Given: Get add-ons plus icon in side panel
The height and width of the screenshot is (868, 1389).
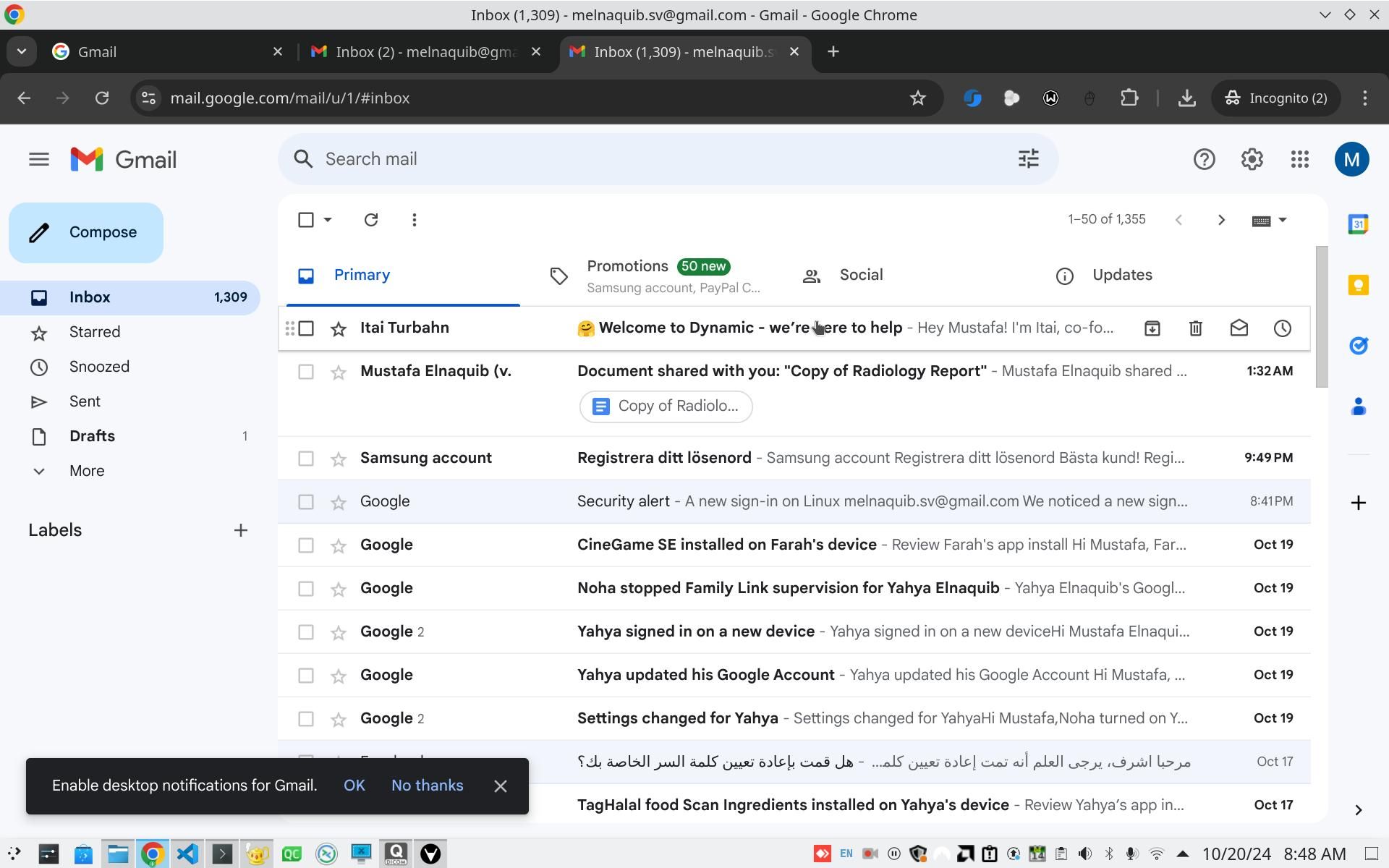Looking at the screenshot, I should [1358, 503].
